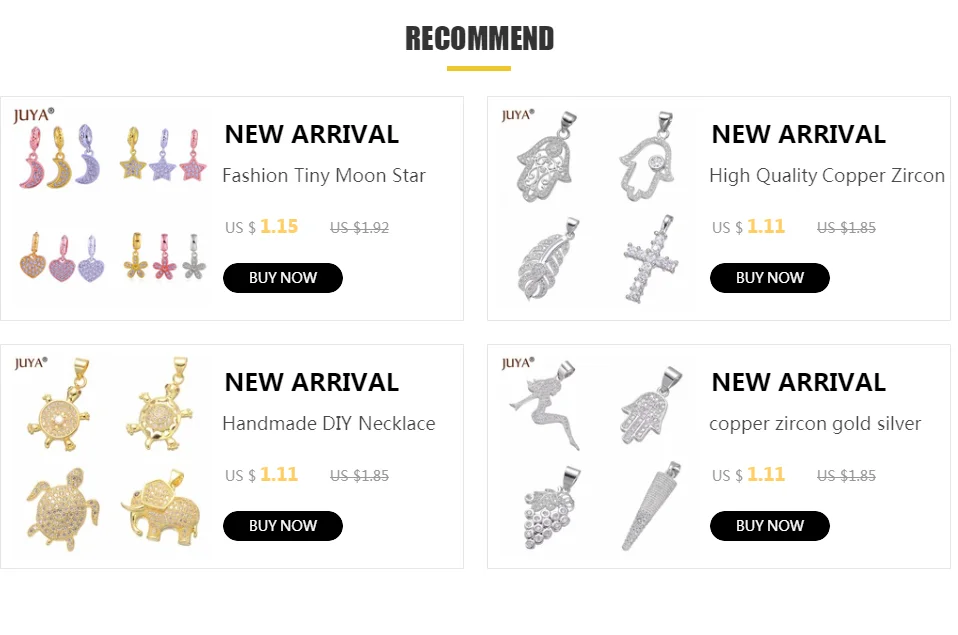Click the RECOMMEND section heading

click(479, 39)
